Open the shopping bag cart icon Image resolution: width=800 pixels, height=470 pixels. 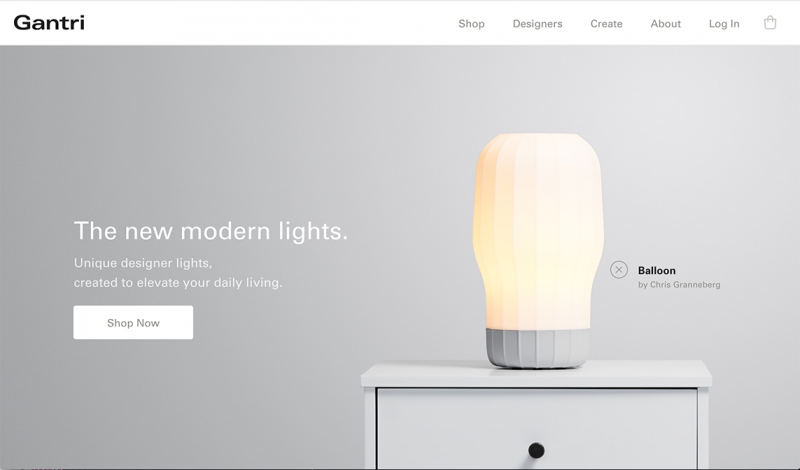pos(770,23)
